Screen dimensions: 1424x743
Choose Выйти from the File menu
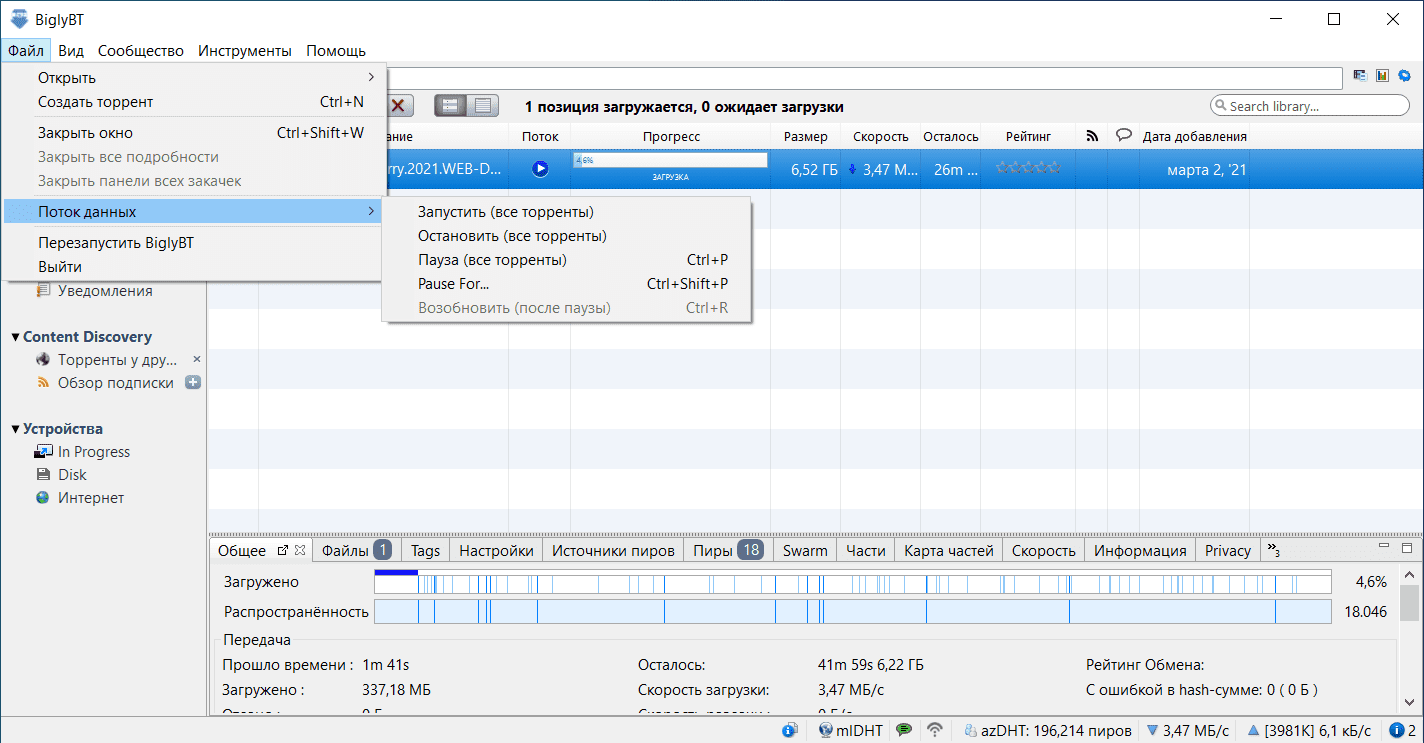click(x=193, y=267)
